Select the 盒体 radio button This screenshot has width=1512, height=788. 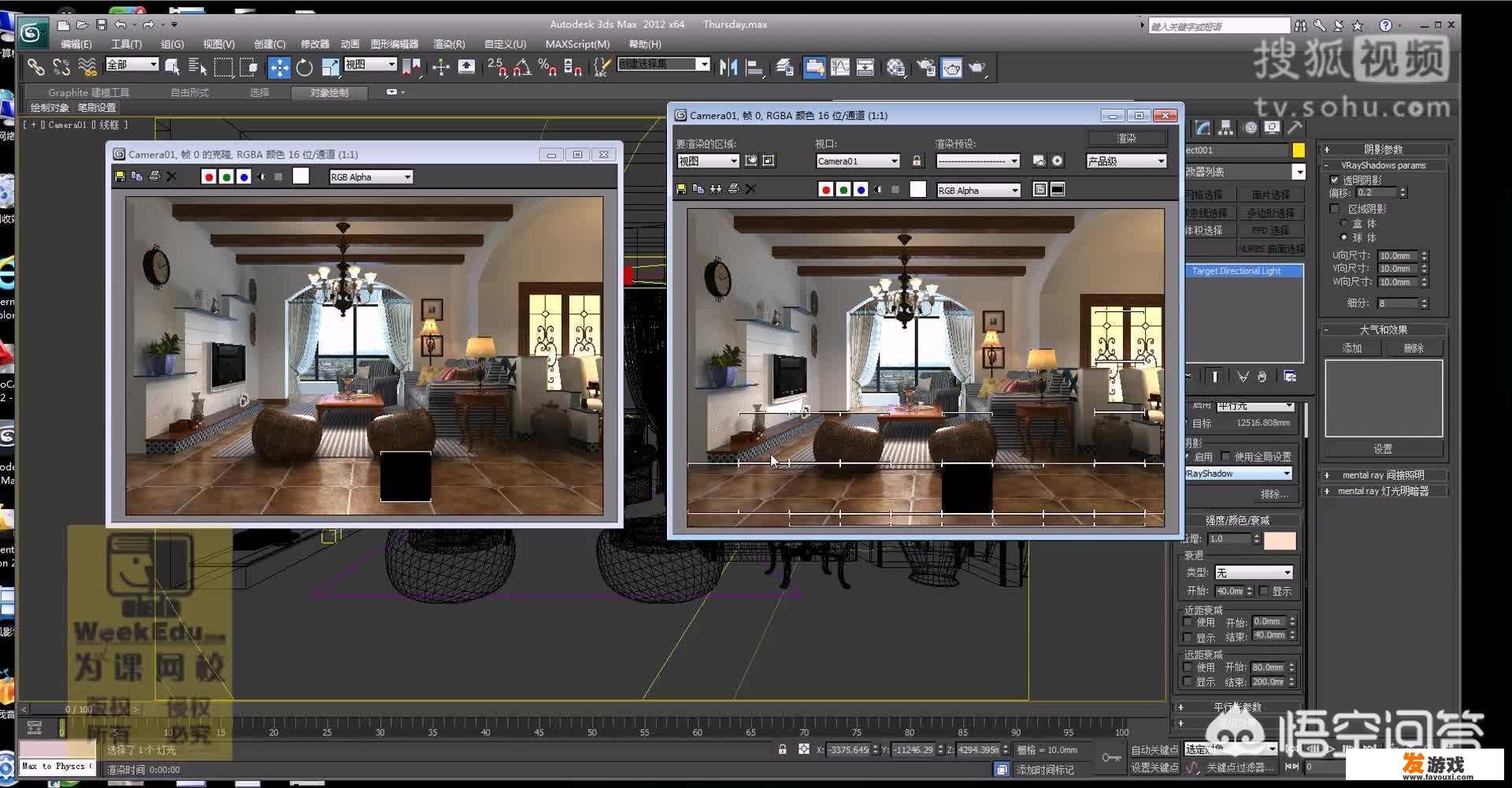[1343, 224]
